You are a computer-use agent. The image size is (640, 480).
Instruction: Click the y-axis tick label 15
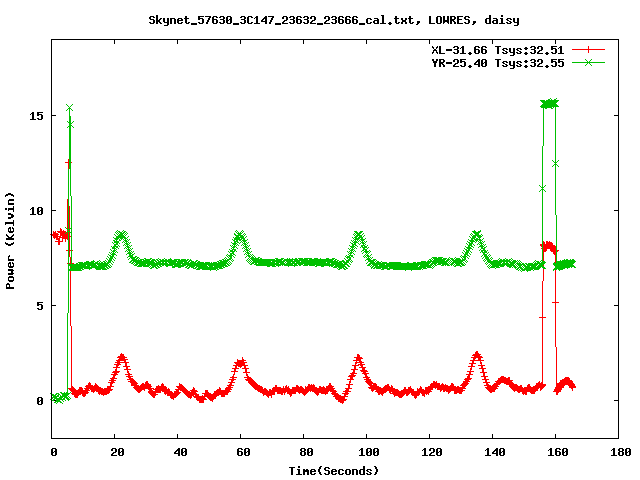(x=36, y=116)
